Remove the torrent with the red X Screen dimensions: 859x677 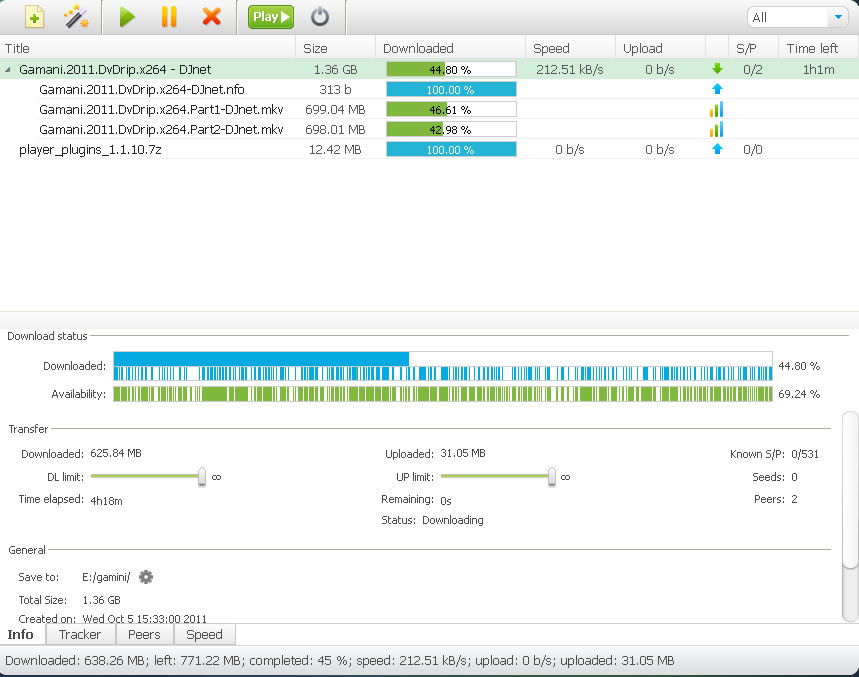tap(211, 17)
